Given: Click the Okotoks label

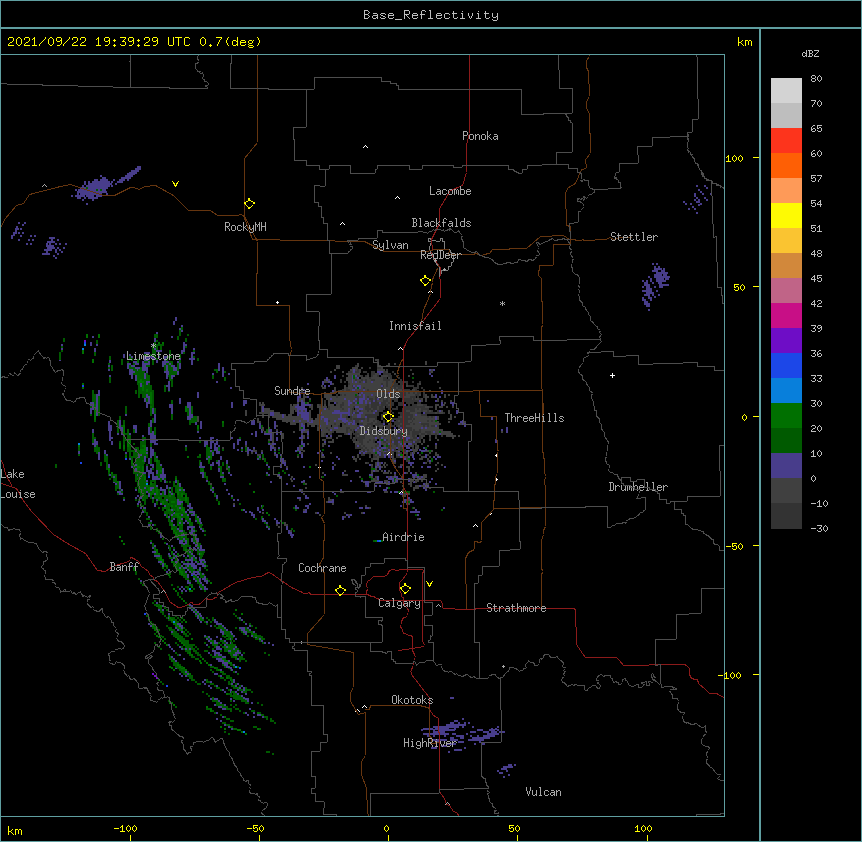Looking at the screenshot, I should click(412, 700).
